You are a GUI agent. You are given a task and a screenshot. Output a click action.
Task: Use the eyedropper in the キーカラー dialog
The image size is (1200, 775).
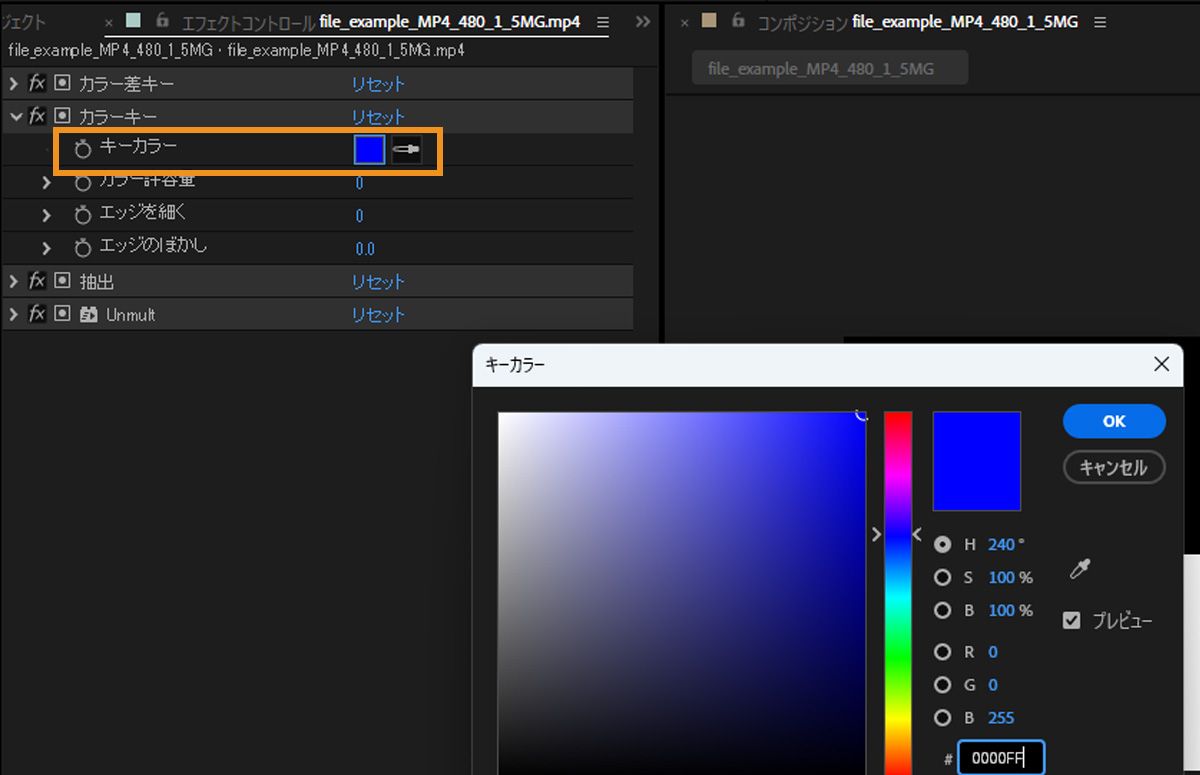[1080, 569]
